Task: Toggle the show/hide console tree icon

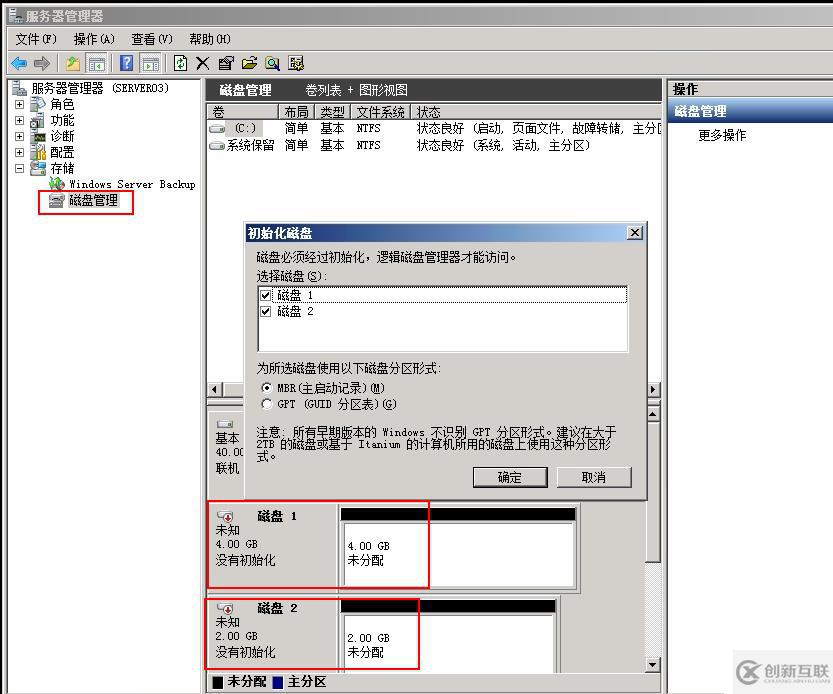Action: pos(96,64)
